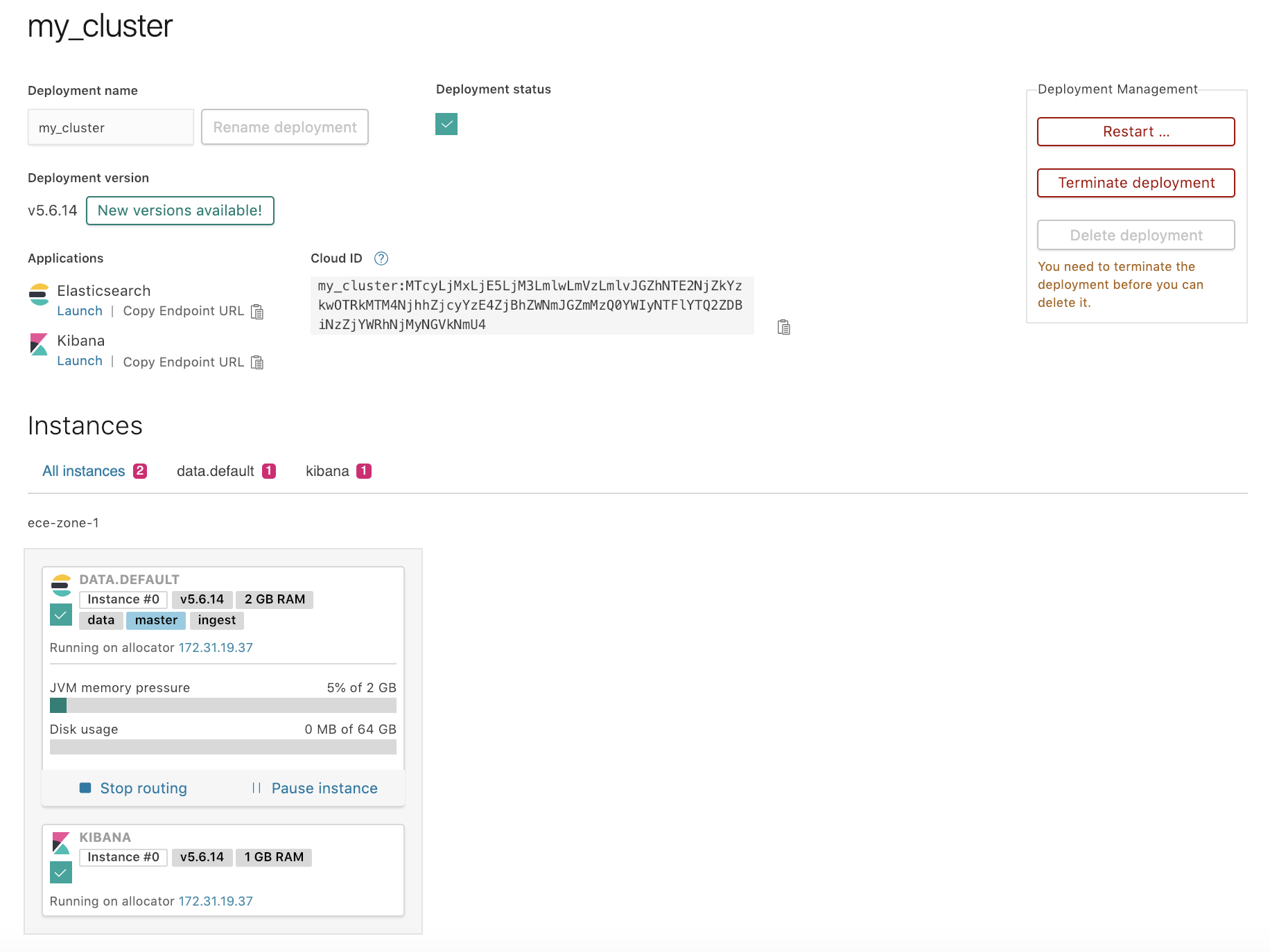Click Kibana Copy Endpoint URL text

[184, 362]
